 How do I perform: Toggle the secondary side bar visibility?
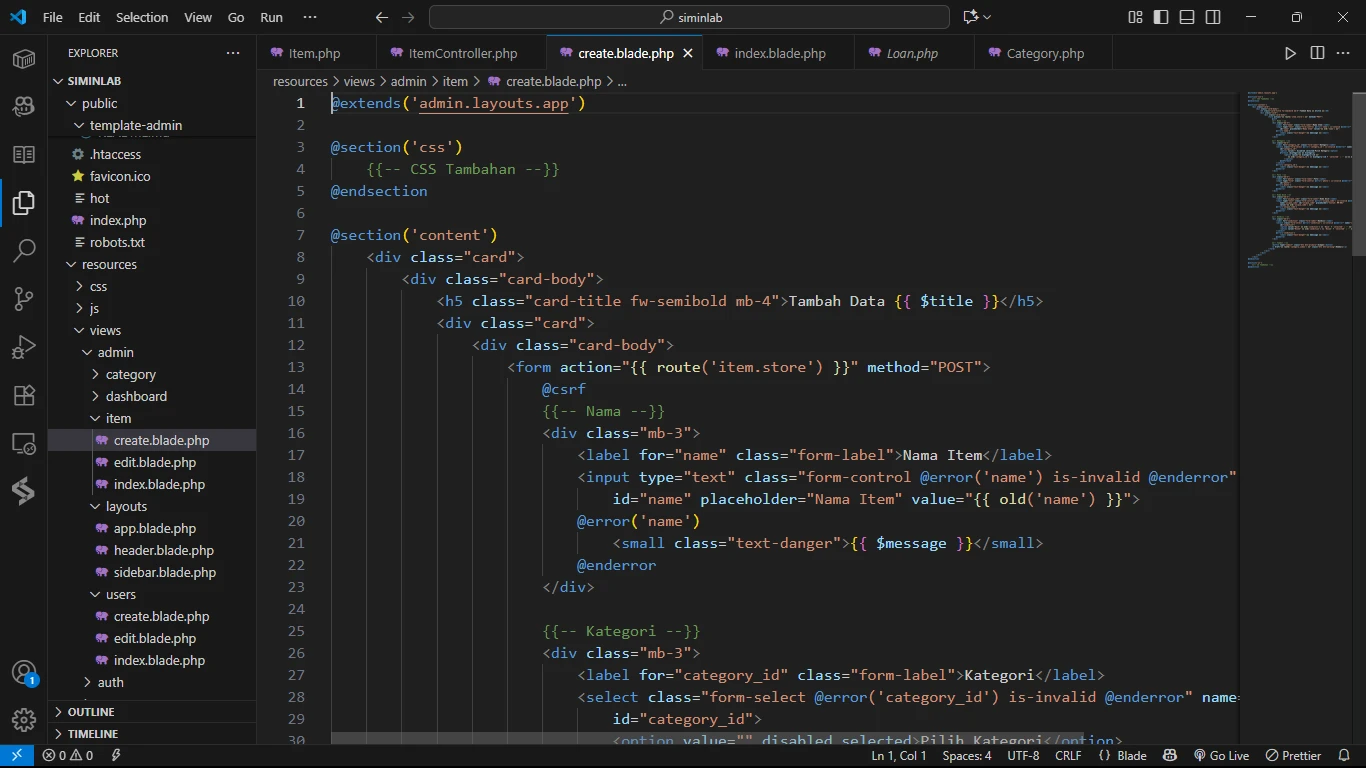(1213, 17)
